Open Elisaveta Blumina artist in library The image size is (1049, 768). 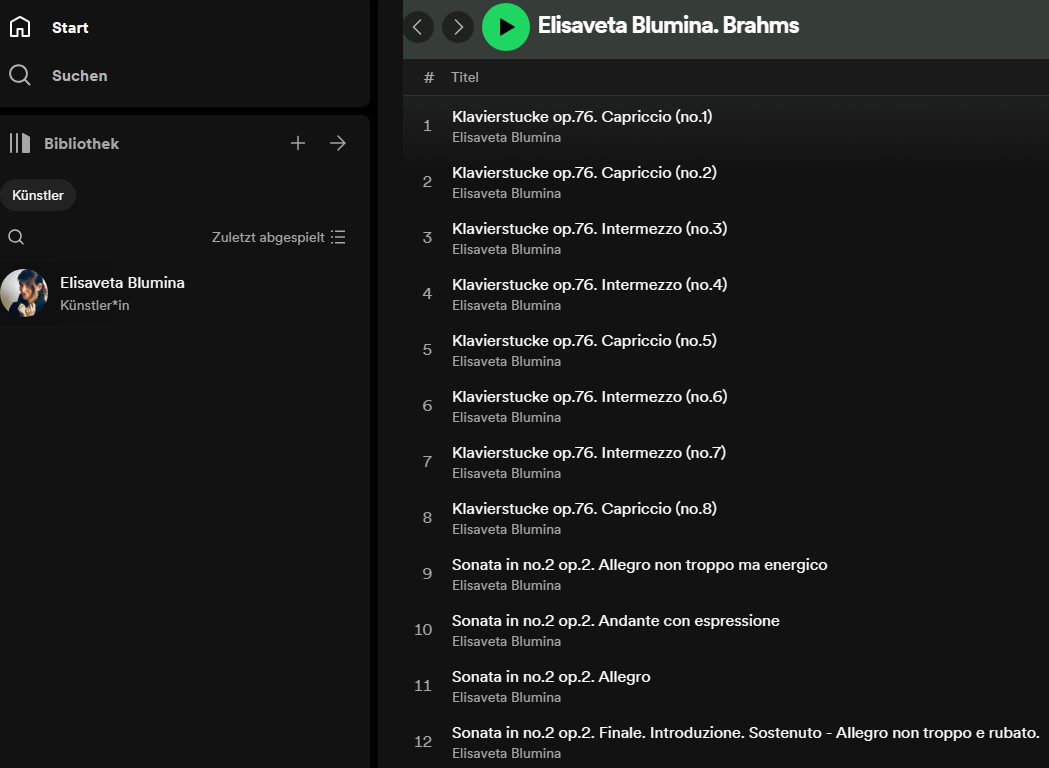point(122,283)
